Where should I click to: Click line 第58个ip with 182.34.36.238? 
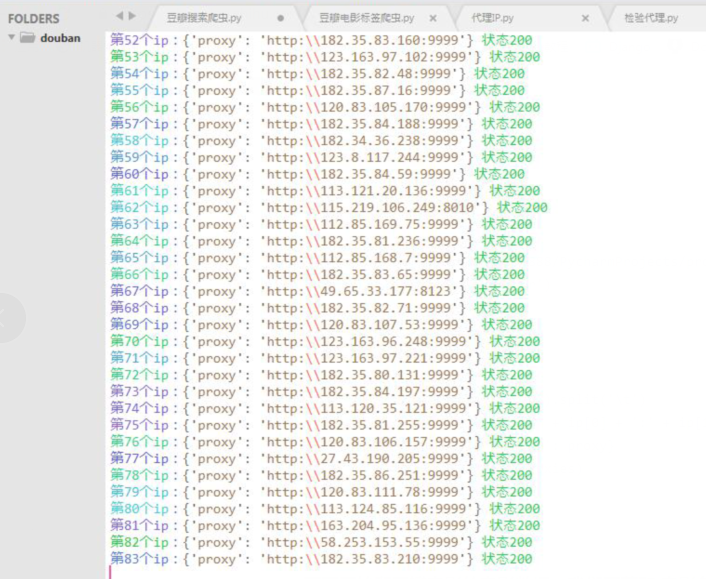(321, 140)
